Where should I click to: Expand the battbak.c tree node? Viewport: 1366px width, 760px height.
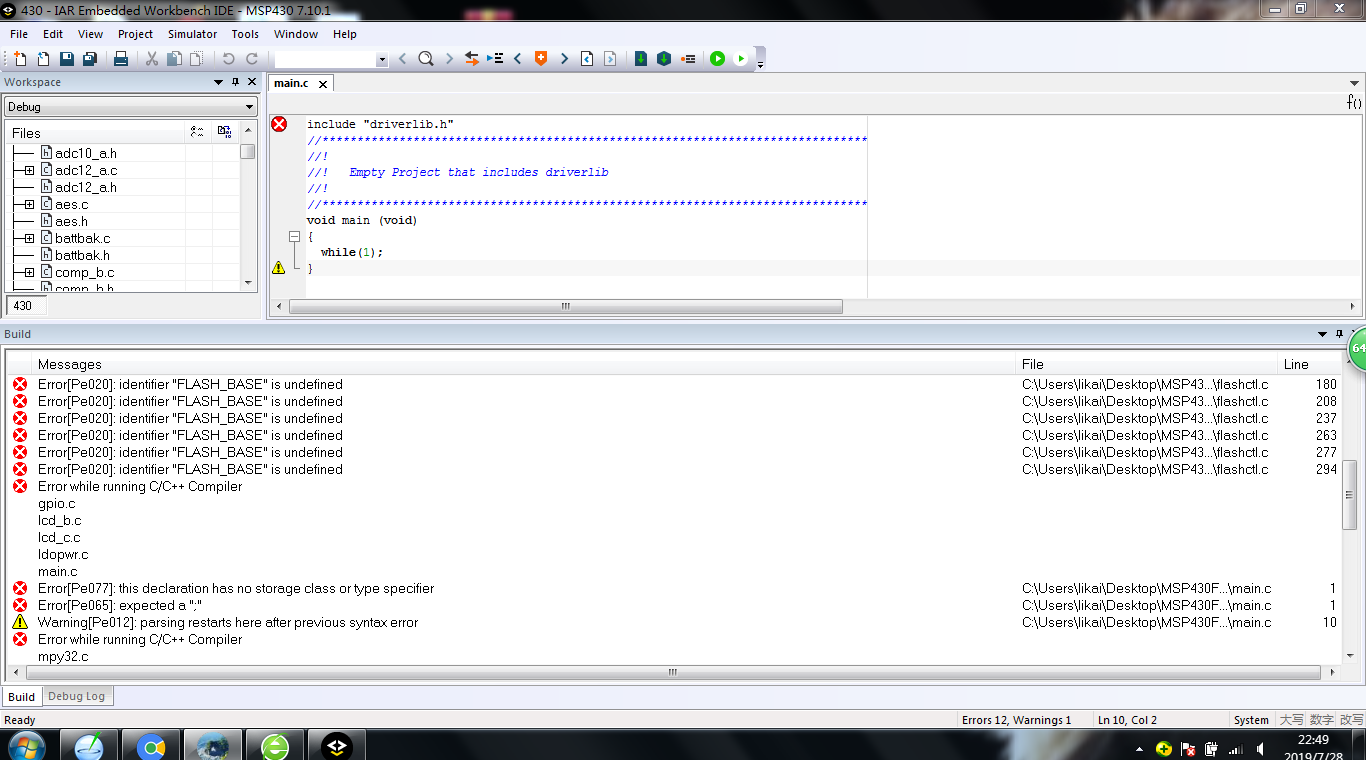pos(30,239)
